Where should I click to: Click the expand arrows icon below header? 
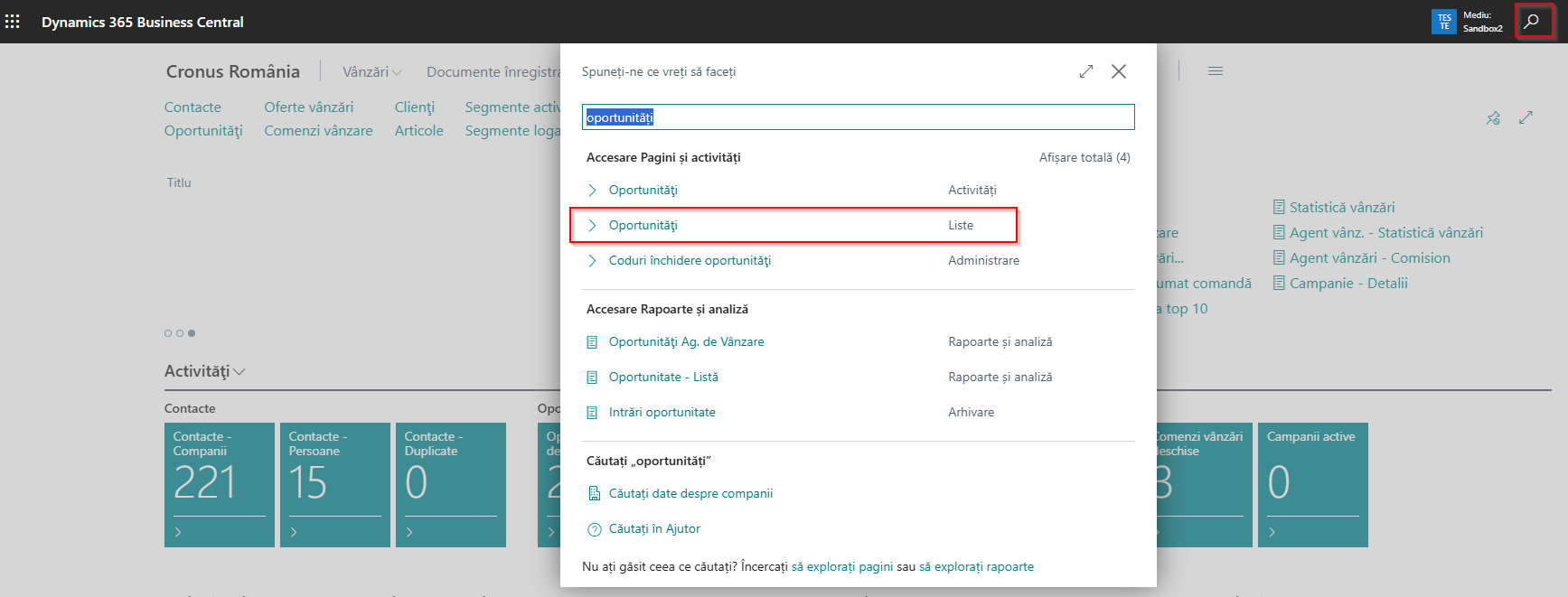point(1526,118)
